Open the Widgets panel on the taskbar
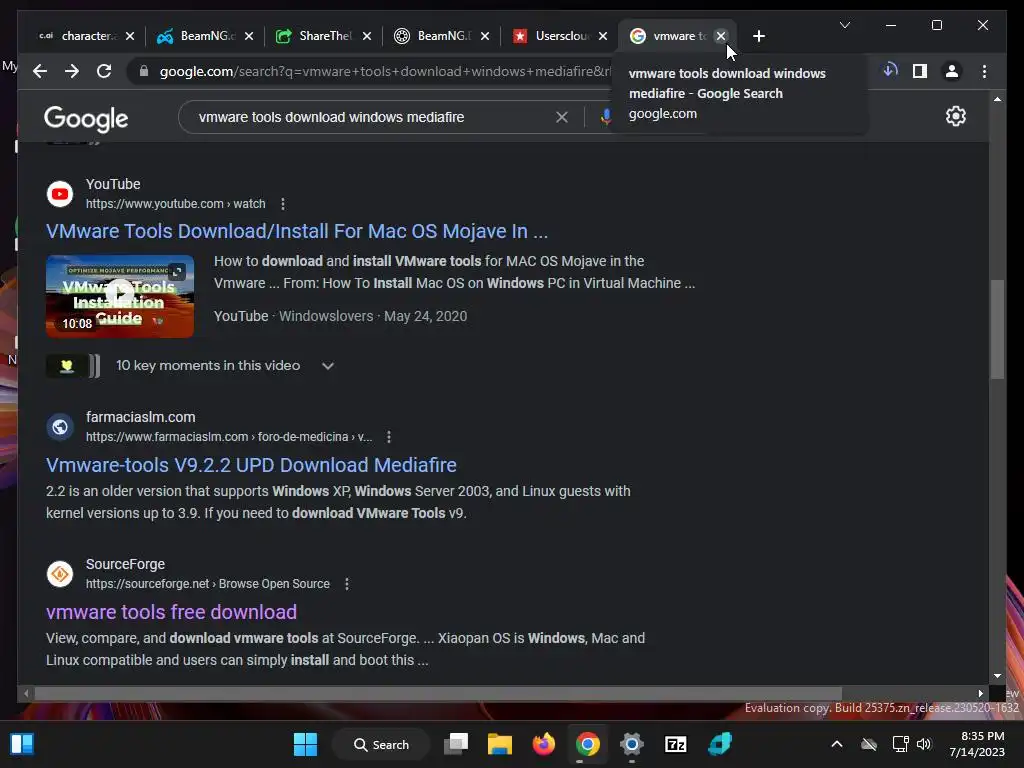Screen dimensions: 1024x768 point(22,744)
